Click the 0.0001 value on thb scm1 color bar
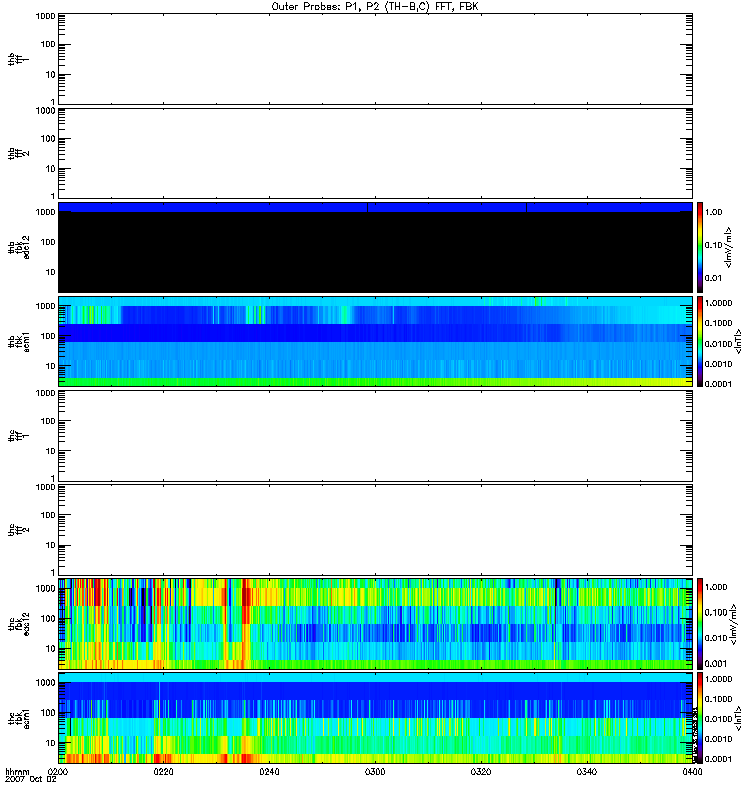The width and height of the screenshot is (750, 800). coord(718,384)
